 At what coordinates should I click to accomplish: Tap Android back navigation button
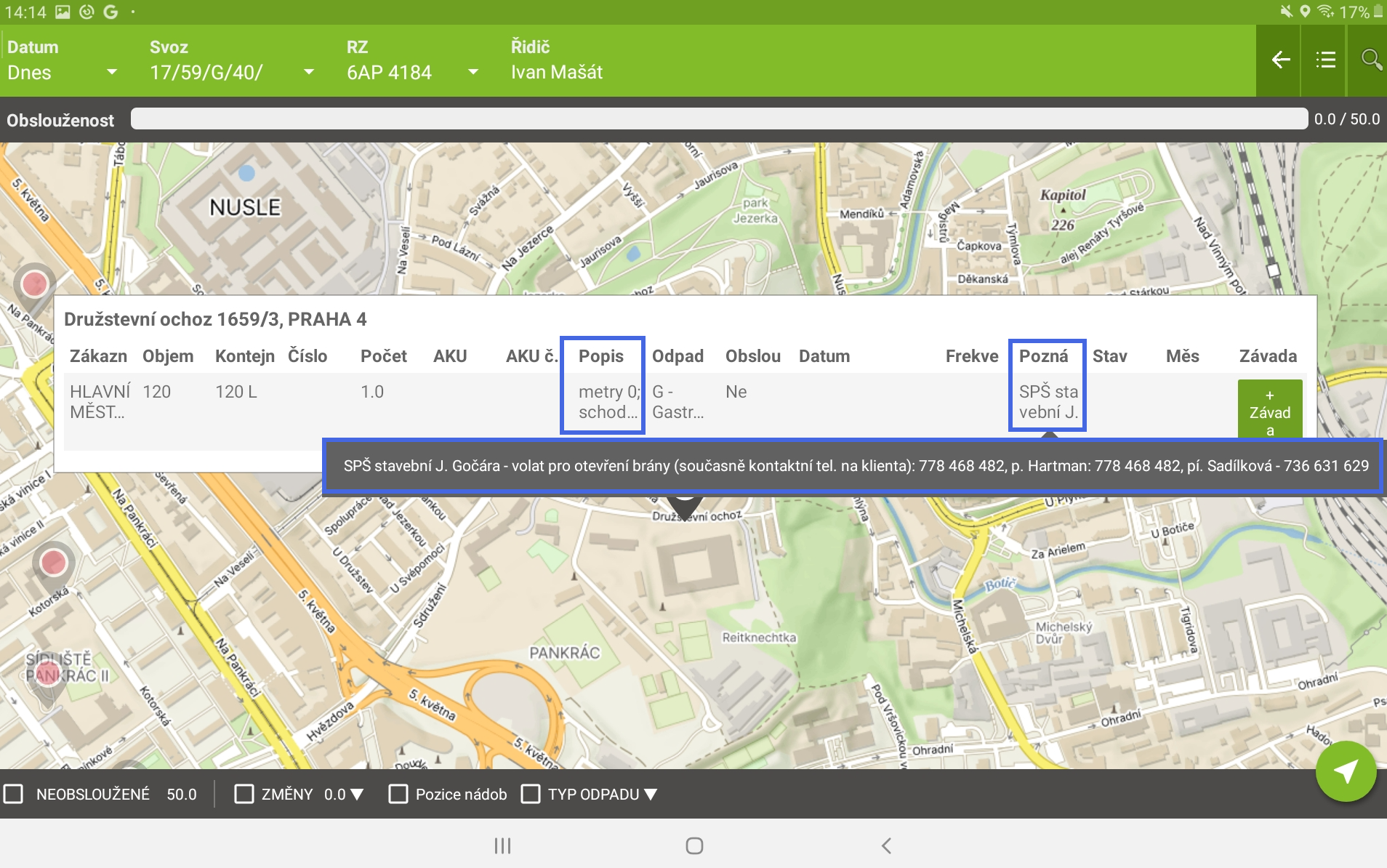[x=886, y=845]
